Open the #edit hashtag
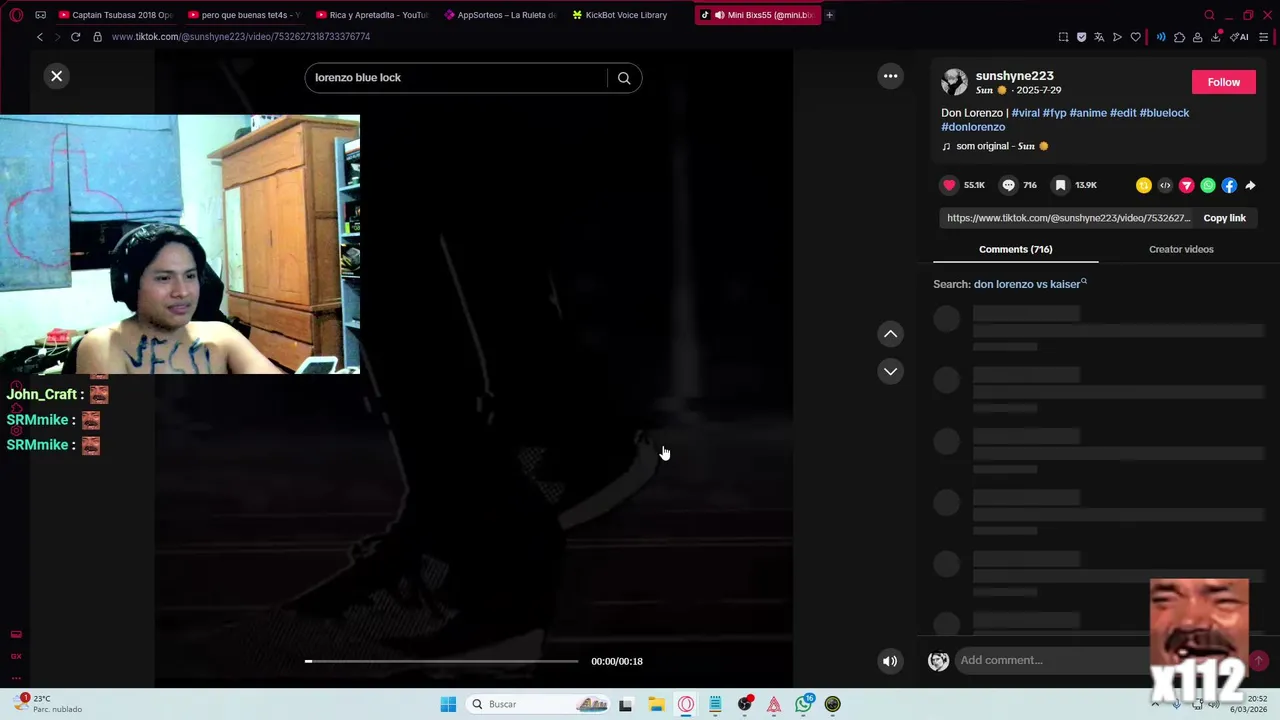The width and height of the screenshot is (1280, 720). pos(1123,113)
